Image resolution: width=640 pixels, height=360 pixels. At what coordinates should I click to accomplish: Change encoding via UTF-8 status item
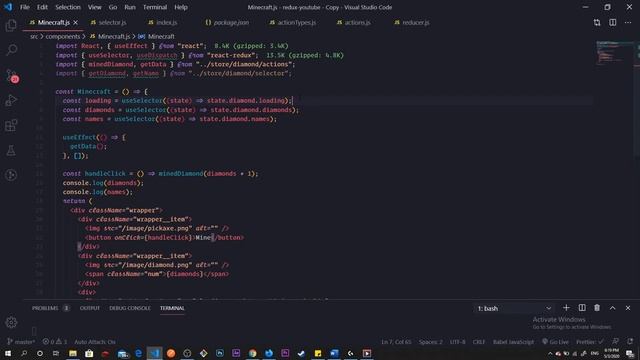458,342
